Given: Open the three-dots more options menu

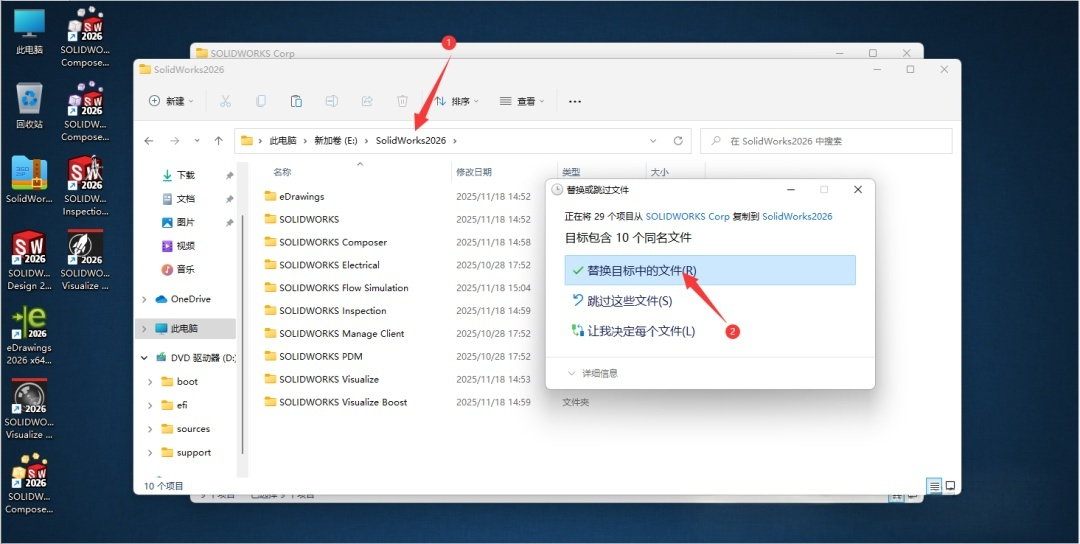Looking at the screenshot, I should pyautogui.click(x=574, y=101).
